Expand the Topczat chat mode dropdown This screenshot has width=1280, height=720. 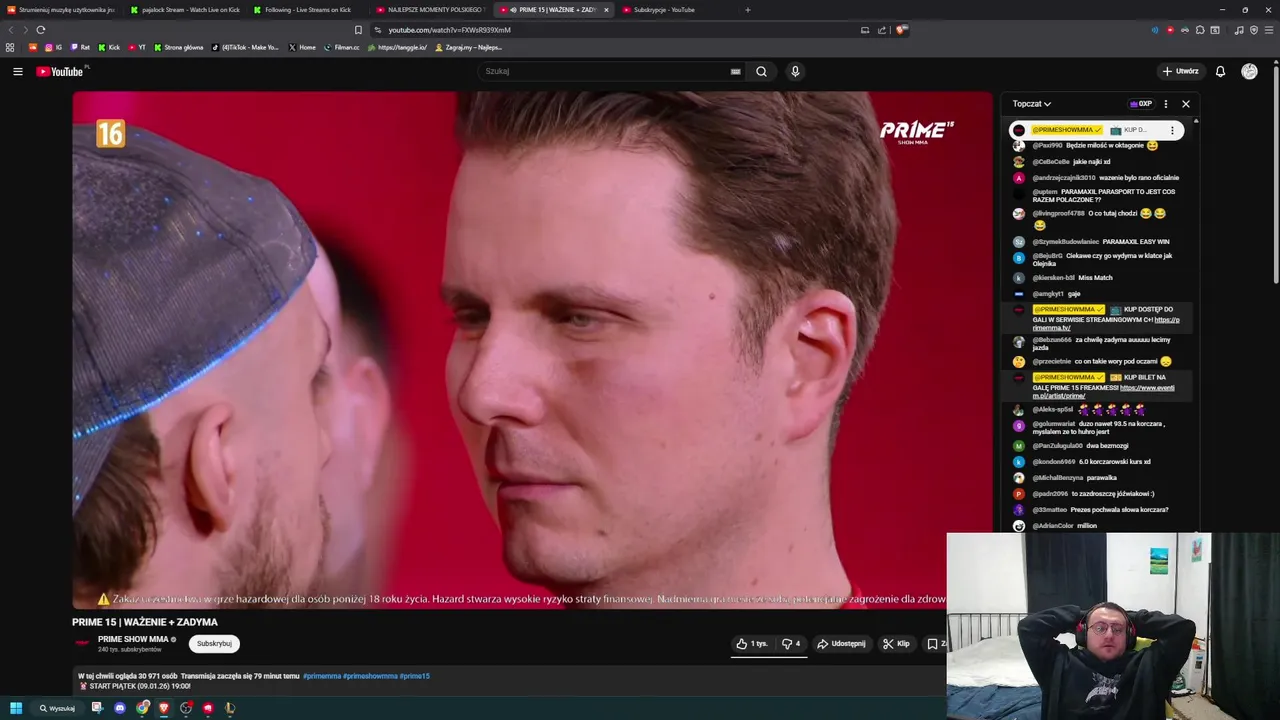(x=1031, y=104)
